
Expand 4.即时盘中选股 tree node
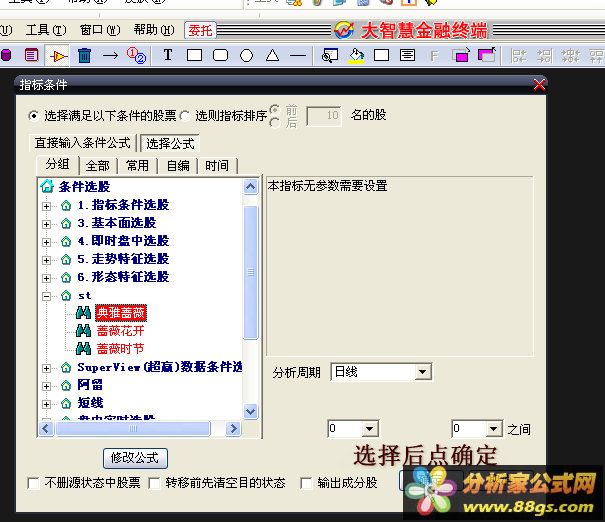point(46,242)
